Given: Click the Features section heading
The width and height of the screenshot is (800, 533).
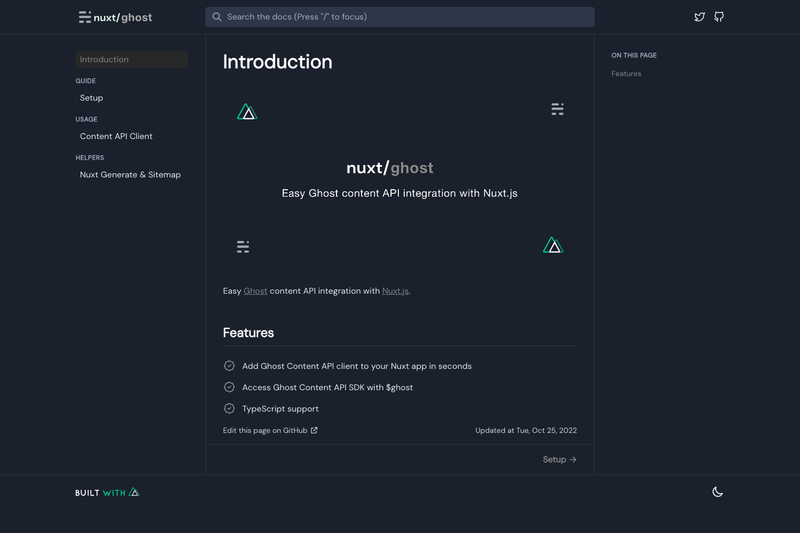Looking at the screenshot, I should pyautogui.click(x=248, y=333).
